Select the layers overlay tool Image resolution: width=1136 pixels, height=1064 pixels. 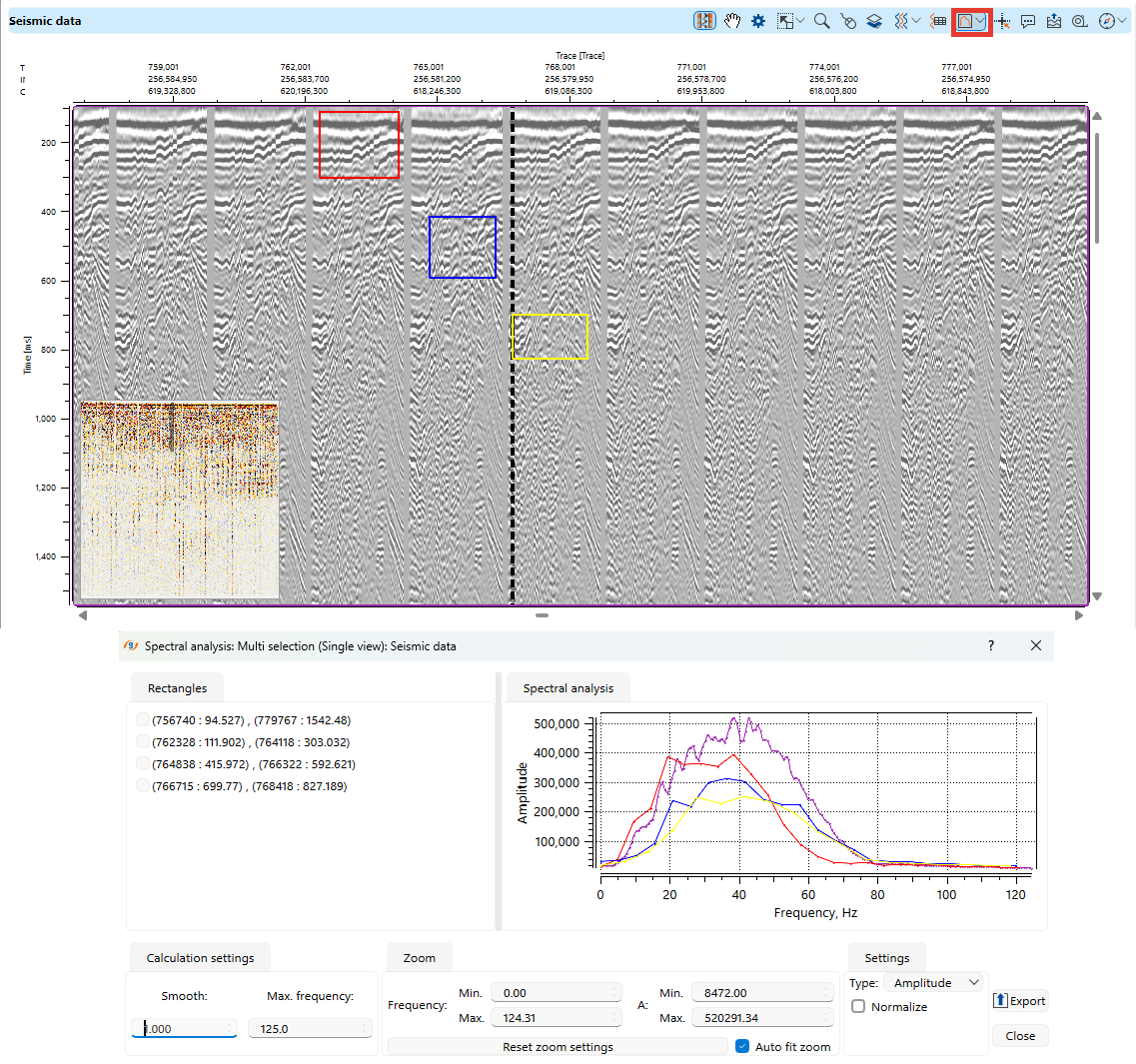(x=873, y=20)
